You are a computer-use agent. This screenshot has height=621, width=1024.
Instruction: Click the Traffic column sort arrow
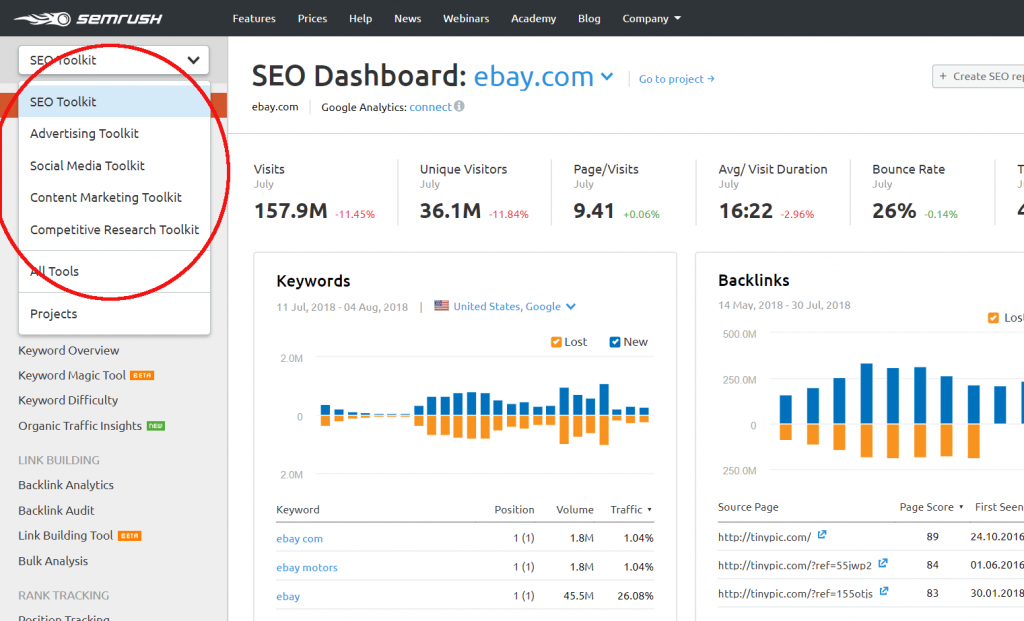[651, 509]
